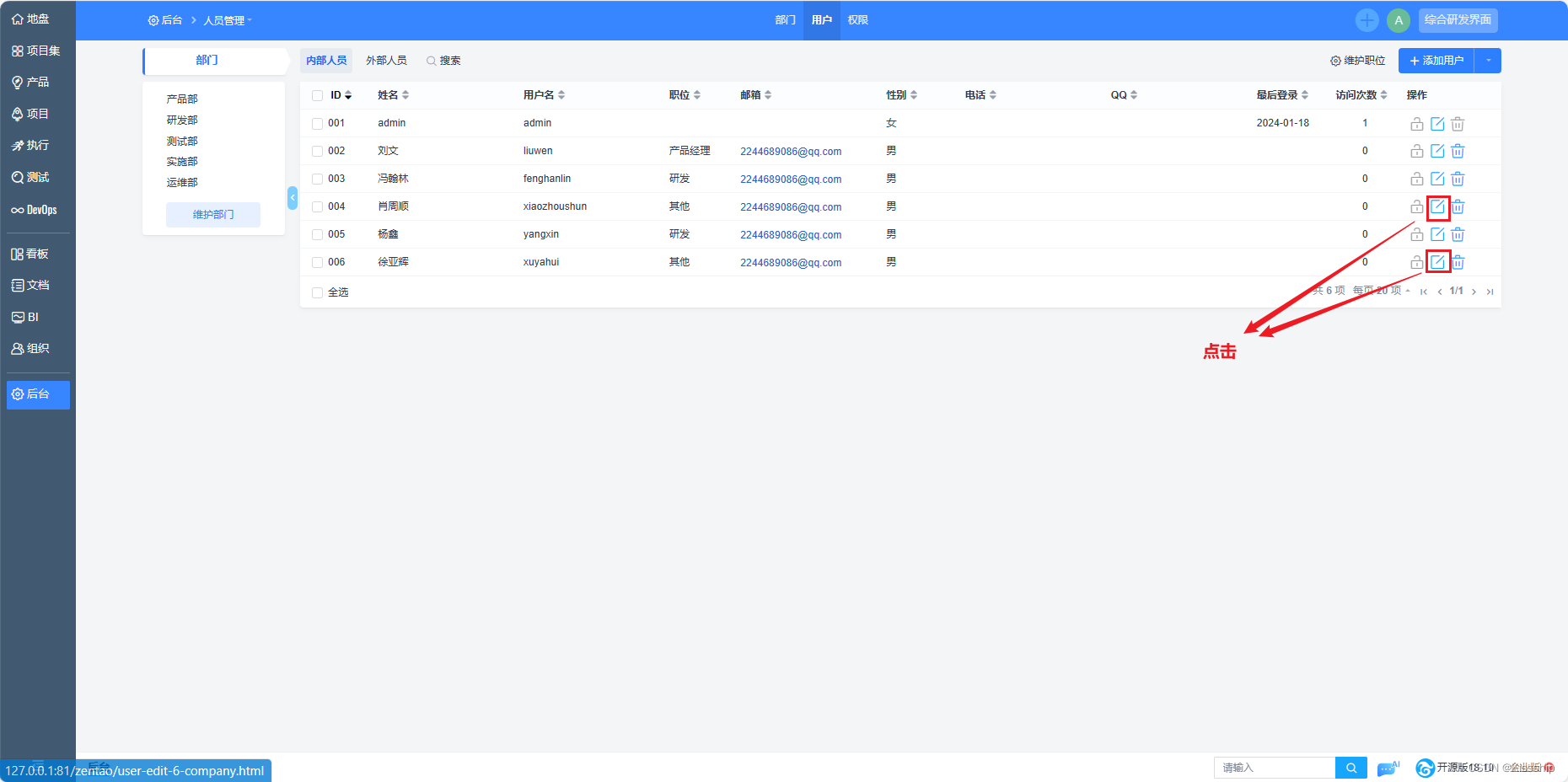Switch to 权限 top tab

point(858,20)
